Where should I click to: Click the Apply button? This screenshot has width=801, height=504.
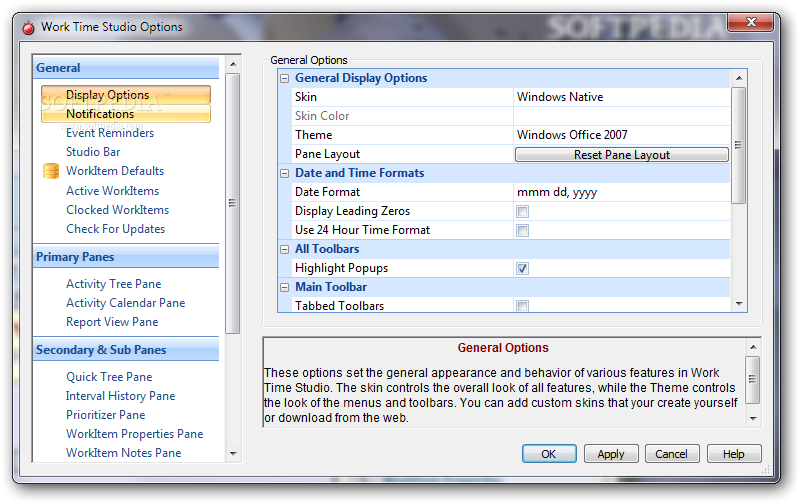point(611,454)
